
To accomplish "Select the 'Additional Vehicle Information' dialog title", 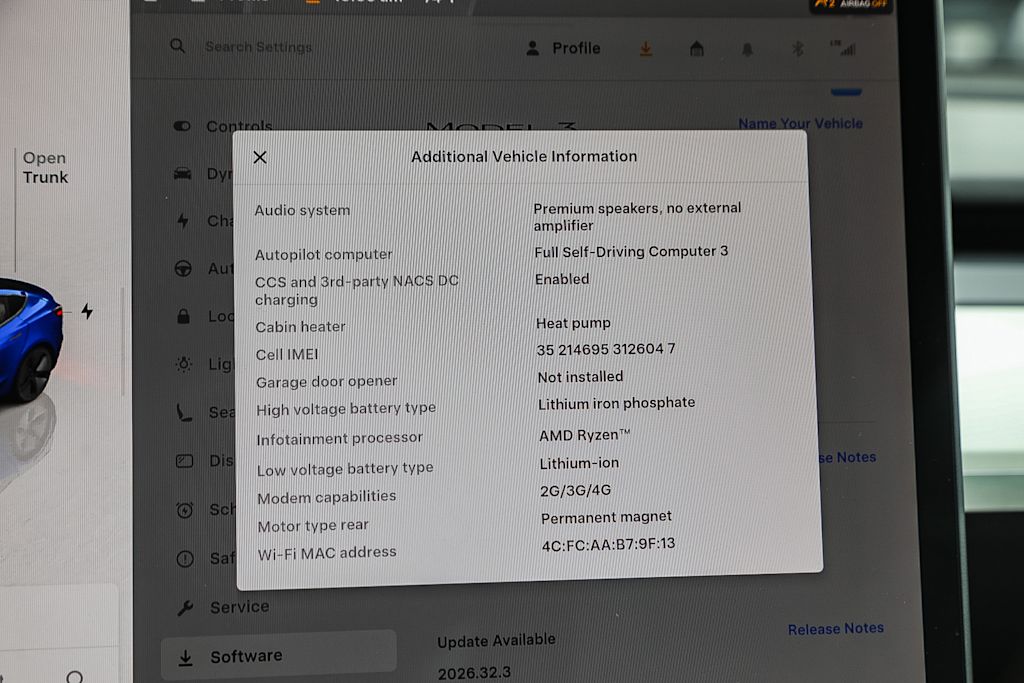I will pos(524,157).
